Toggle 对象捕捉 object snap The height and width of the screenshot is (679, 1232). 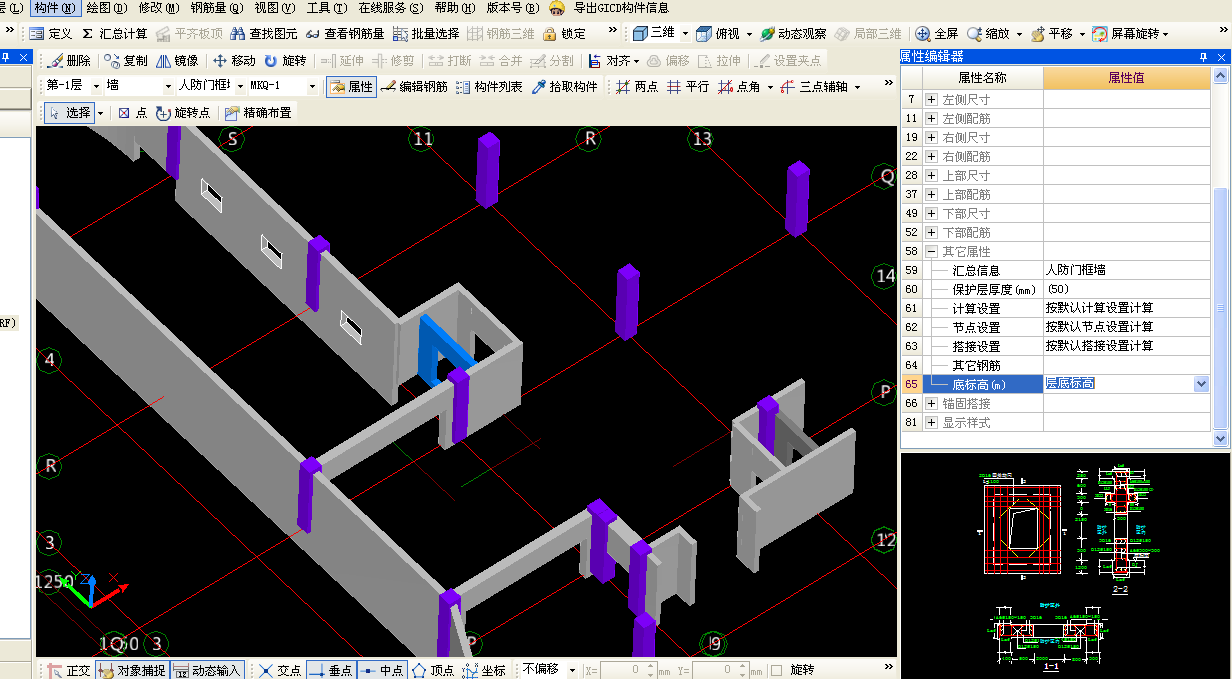click(132, 670)
